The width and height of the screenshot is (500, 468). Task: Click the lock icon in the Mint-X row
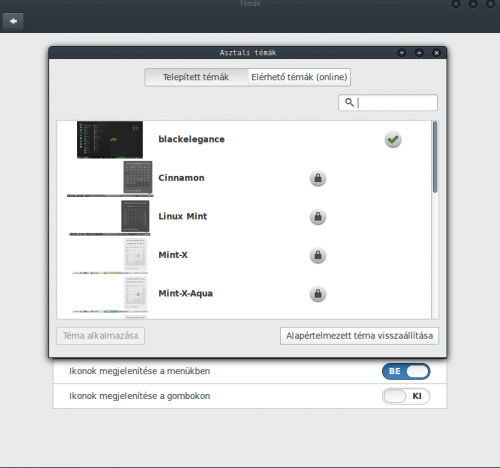[x=318, y=255]
